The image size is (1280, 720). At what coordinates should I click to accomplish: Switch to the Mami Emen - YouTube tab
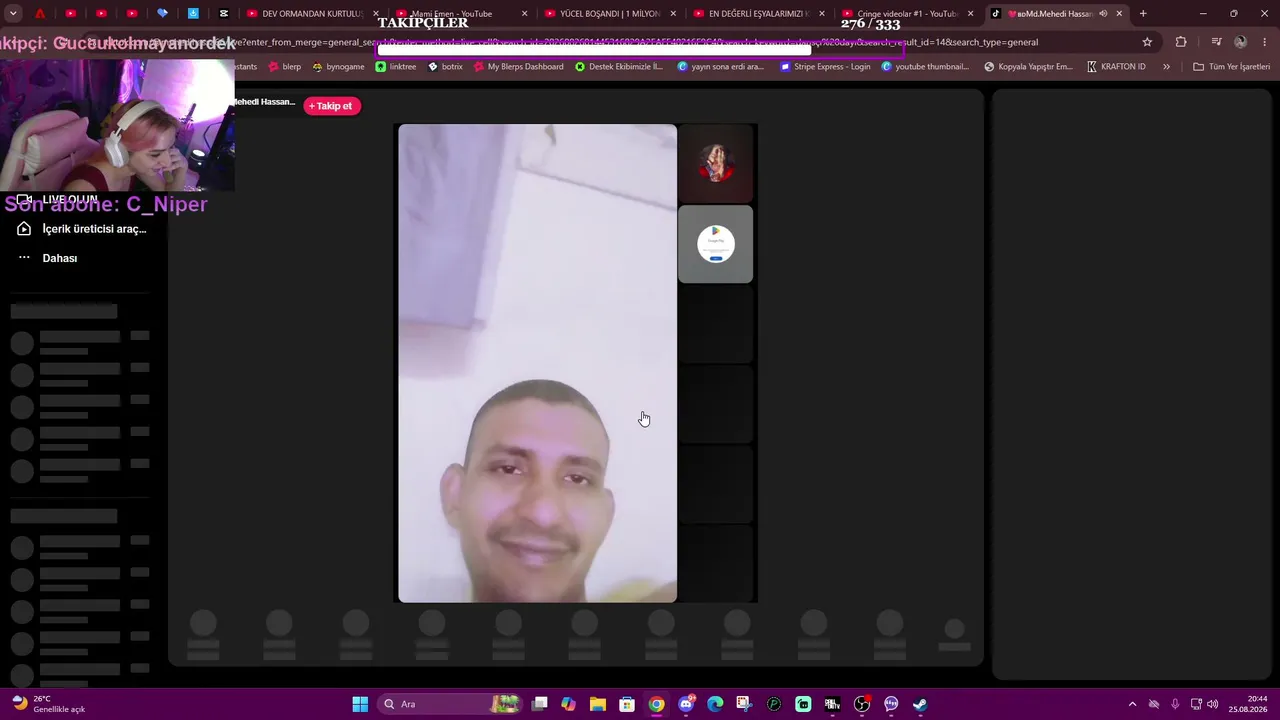point(459,14)
